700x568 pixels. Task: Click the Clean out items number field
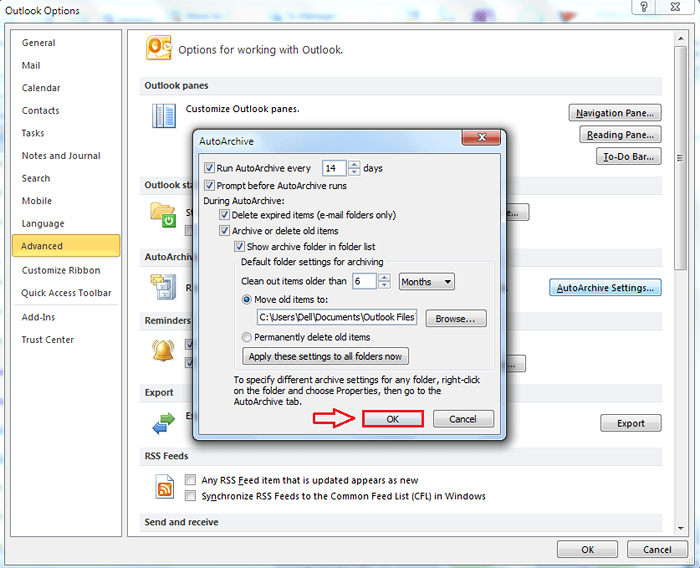[x=364, y=281]
